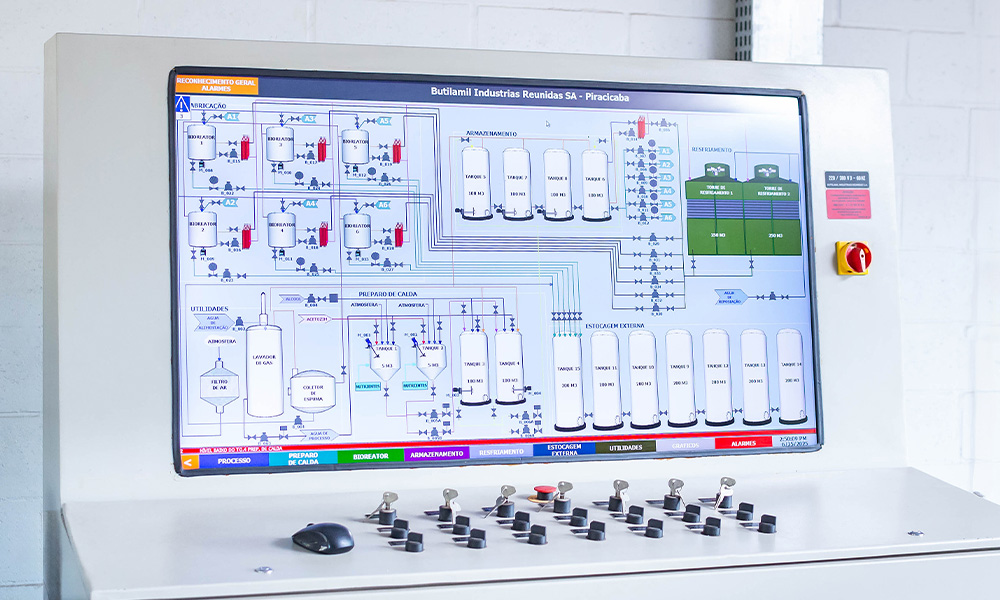Select the Bioreator 1 vessel

[x=201, y=143]
